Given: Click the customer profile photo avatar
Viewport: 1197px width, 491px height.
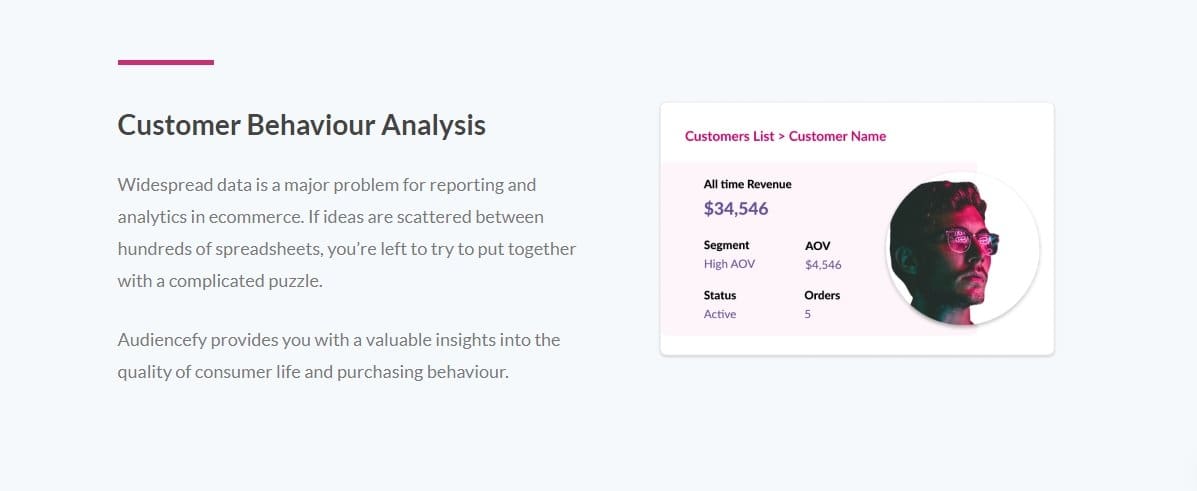Looking at the screenshot, I should [962, 249].
